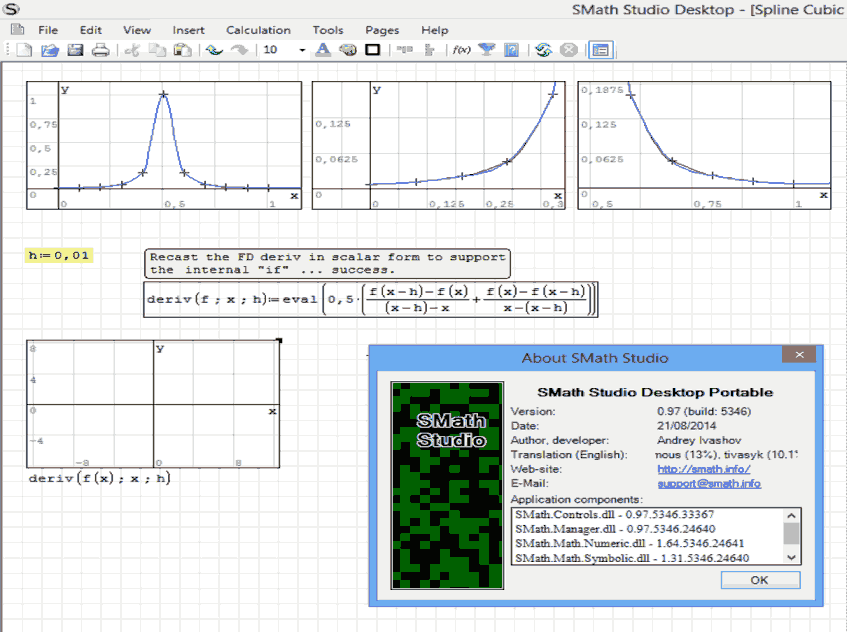
Task: Select the h:=0,01 assignment region
Action: (60, 256)
